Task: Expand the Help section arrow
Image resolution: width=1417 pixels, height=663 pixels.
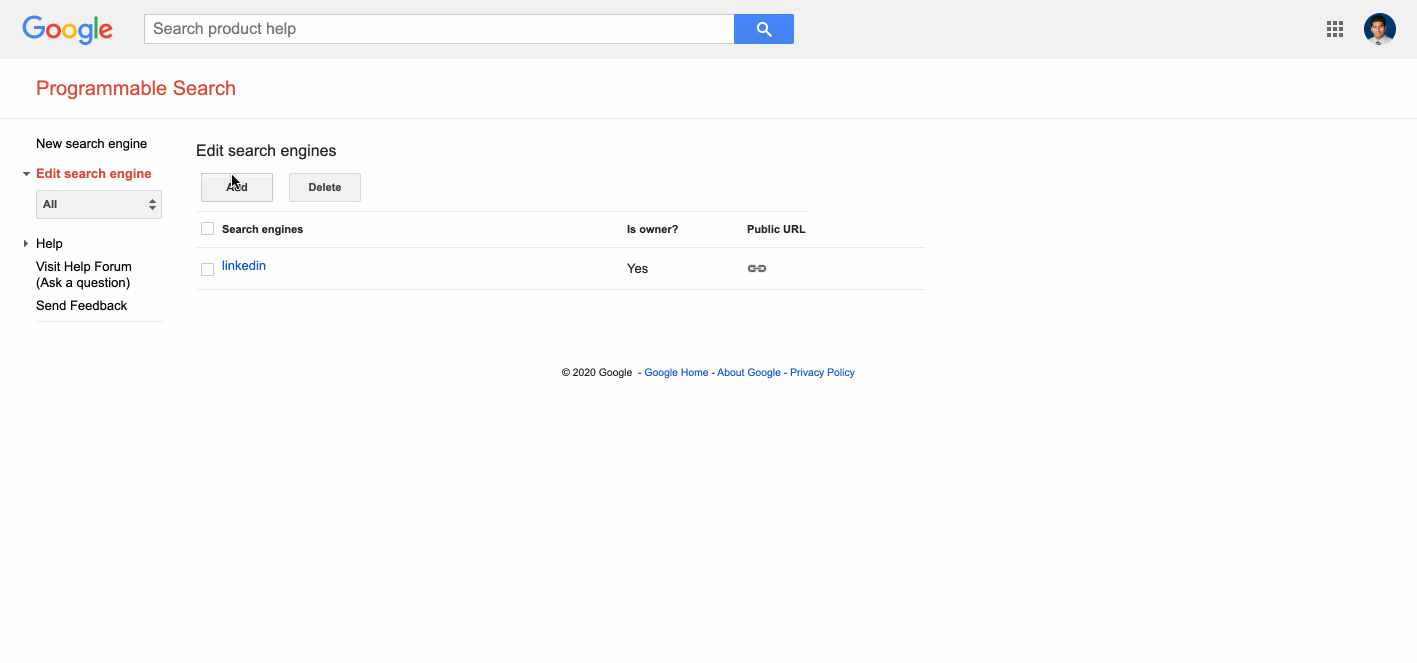Action: (x=26, y=244)
